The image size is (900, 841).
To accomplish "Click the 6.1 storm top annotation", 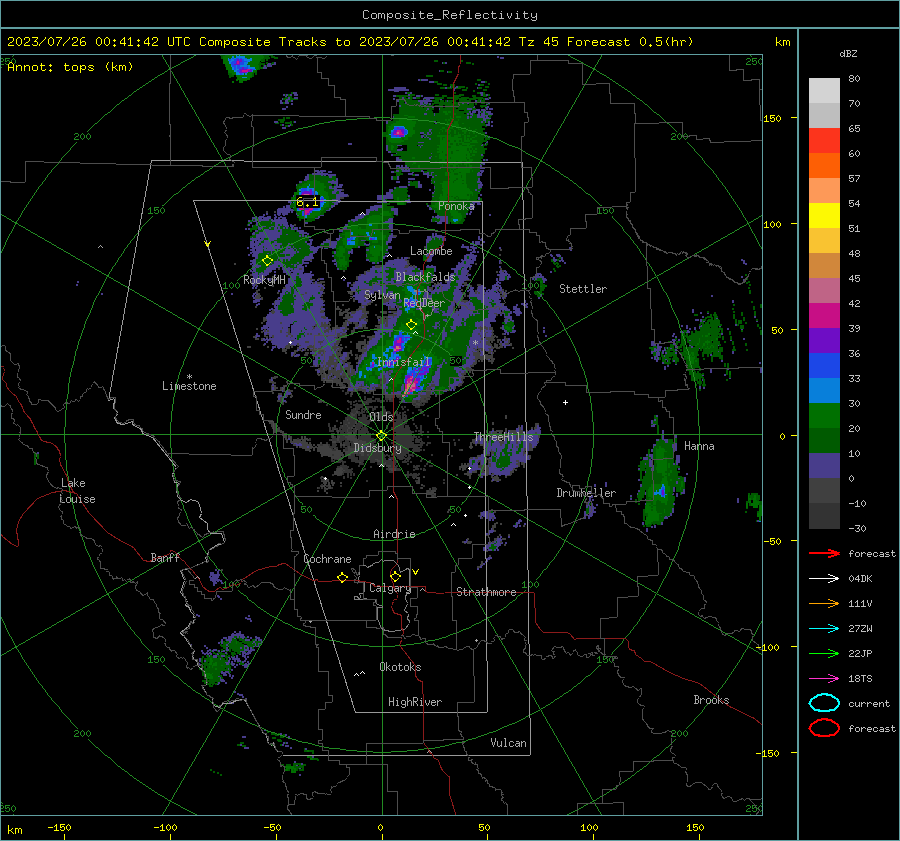I will [x=307, y=202].
